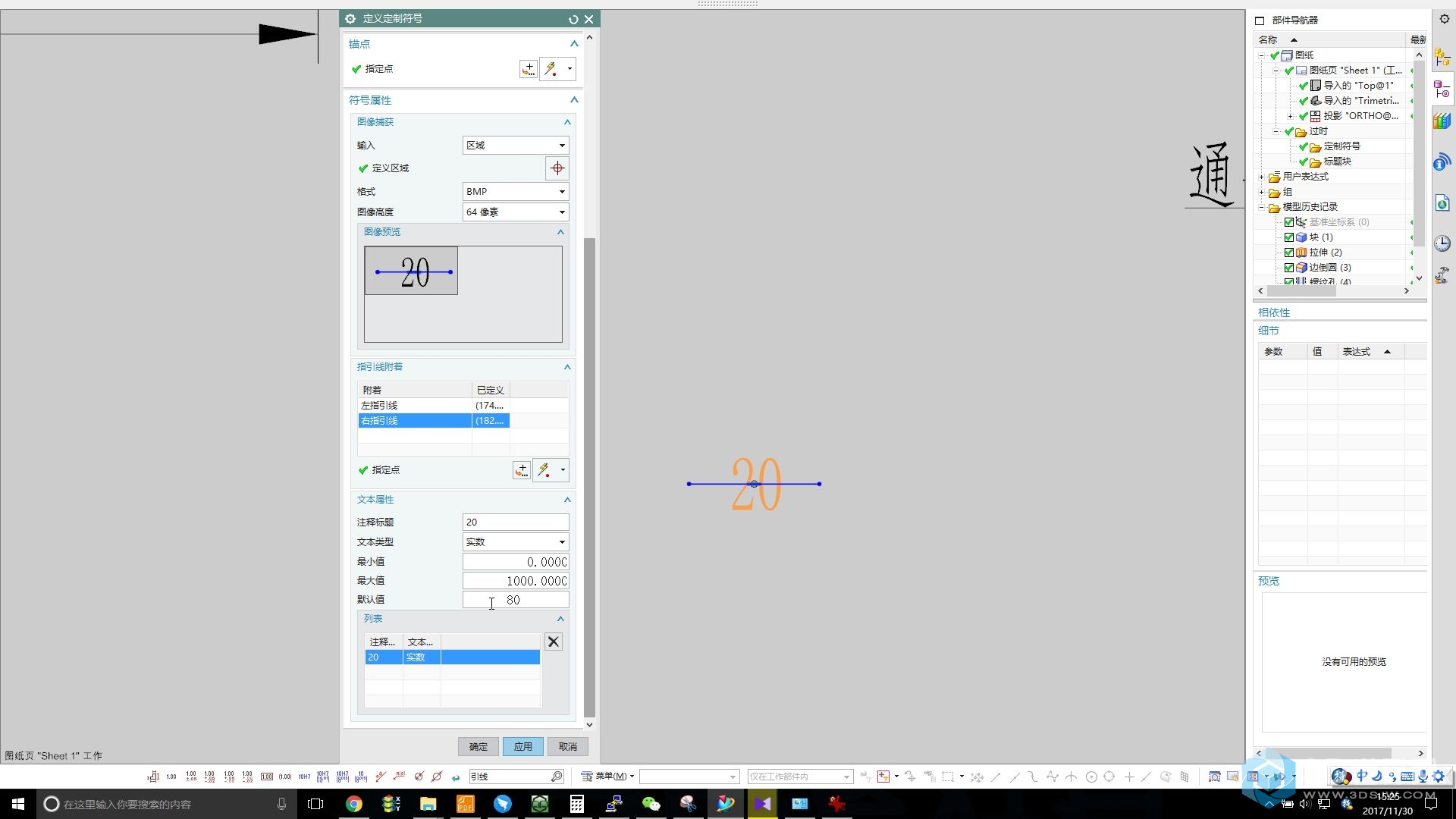Click the 默认值 field showing 80
1456x819 pixels.
coord(516,600)
